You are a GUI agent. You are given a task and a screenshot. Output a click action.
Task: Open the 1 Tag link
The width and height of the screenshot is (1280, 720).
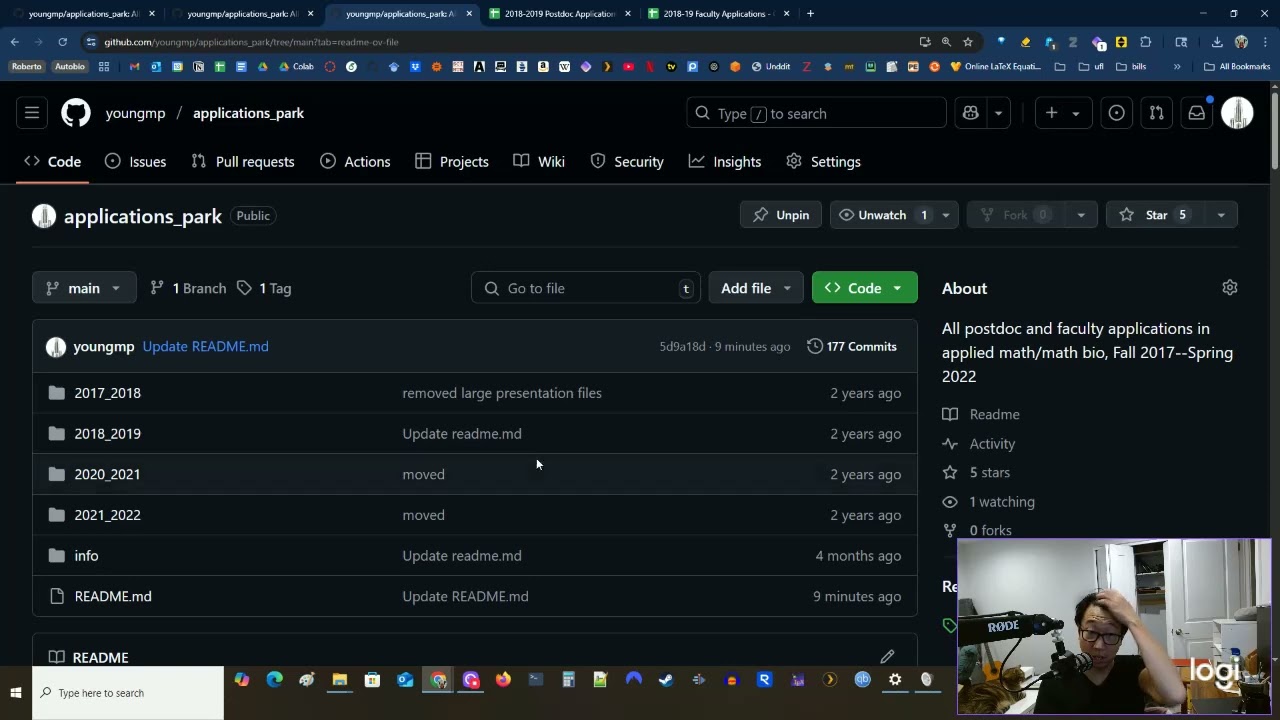click(x=264, y=288)
